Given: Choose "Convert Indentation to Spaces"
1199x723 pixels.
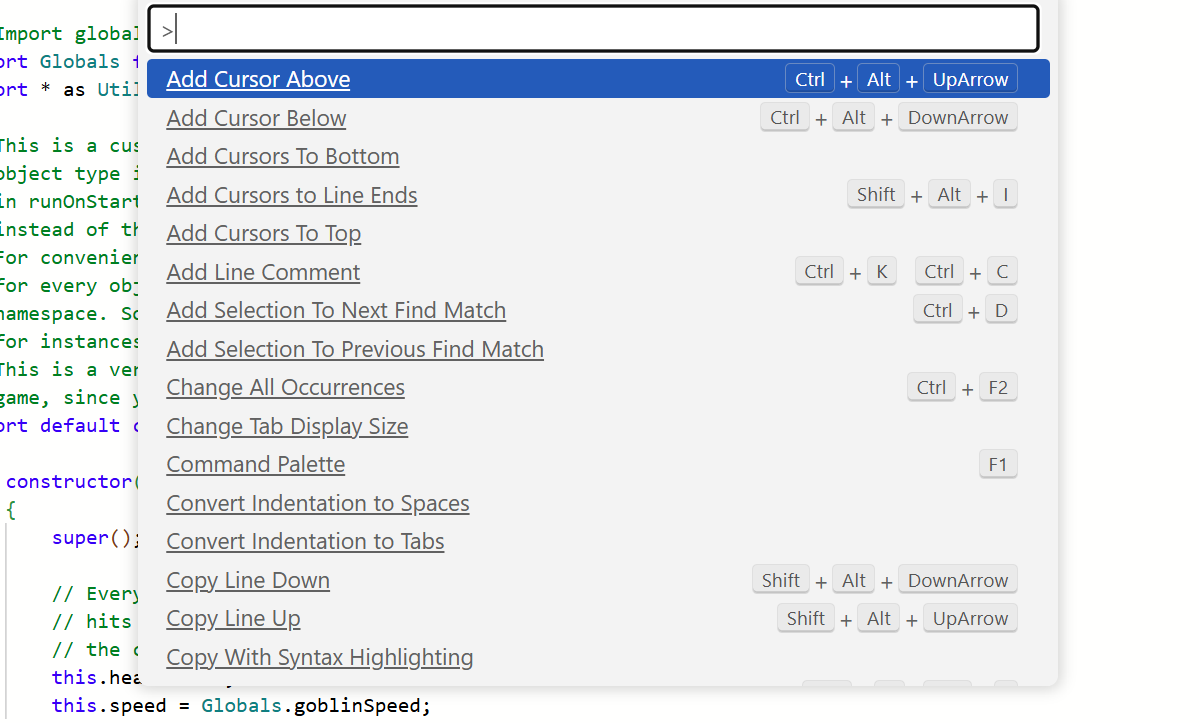Looking at the screenshot, I should [318, 503].
